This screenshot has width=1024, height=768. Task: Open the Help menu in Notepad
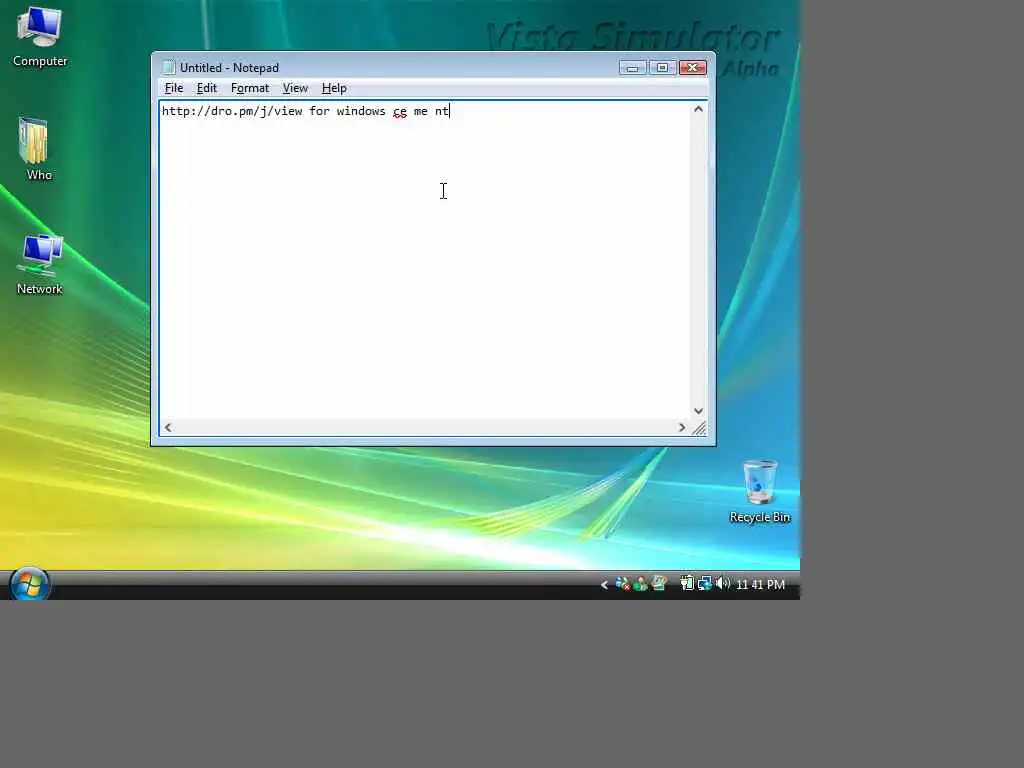coord(334,88)
